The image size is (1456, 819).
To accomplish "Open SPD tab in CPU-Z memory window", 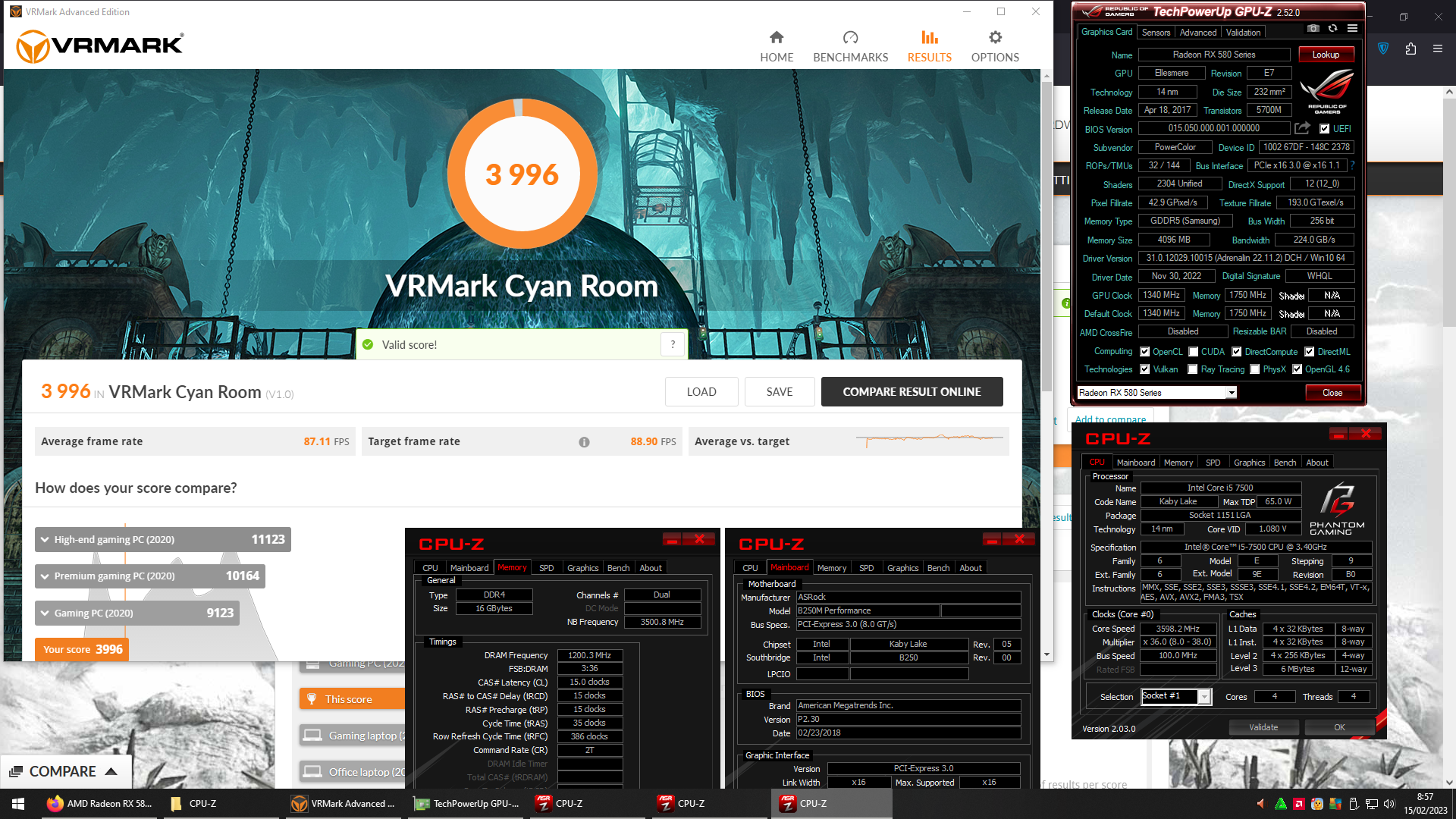I will click(x=546, y=568).
